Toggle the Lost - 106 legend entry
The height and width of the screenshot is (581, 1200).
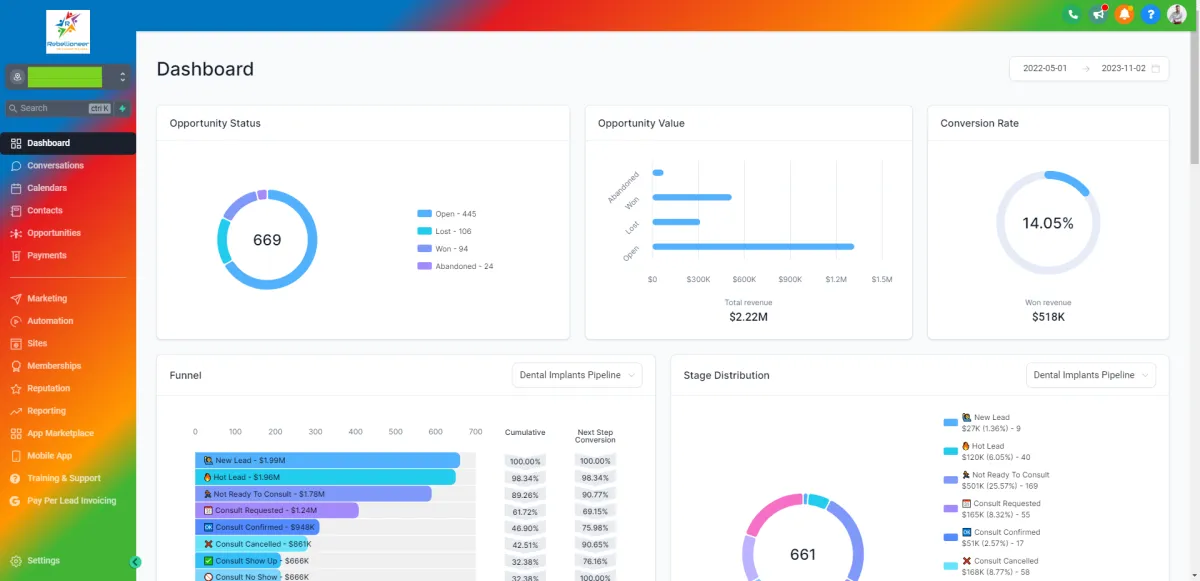pyautogui.click(x=444, y=232)
